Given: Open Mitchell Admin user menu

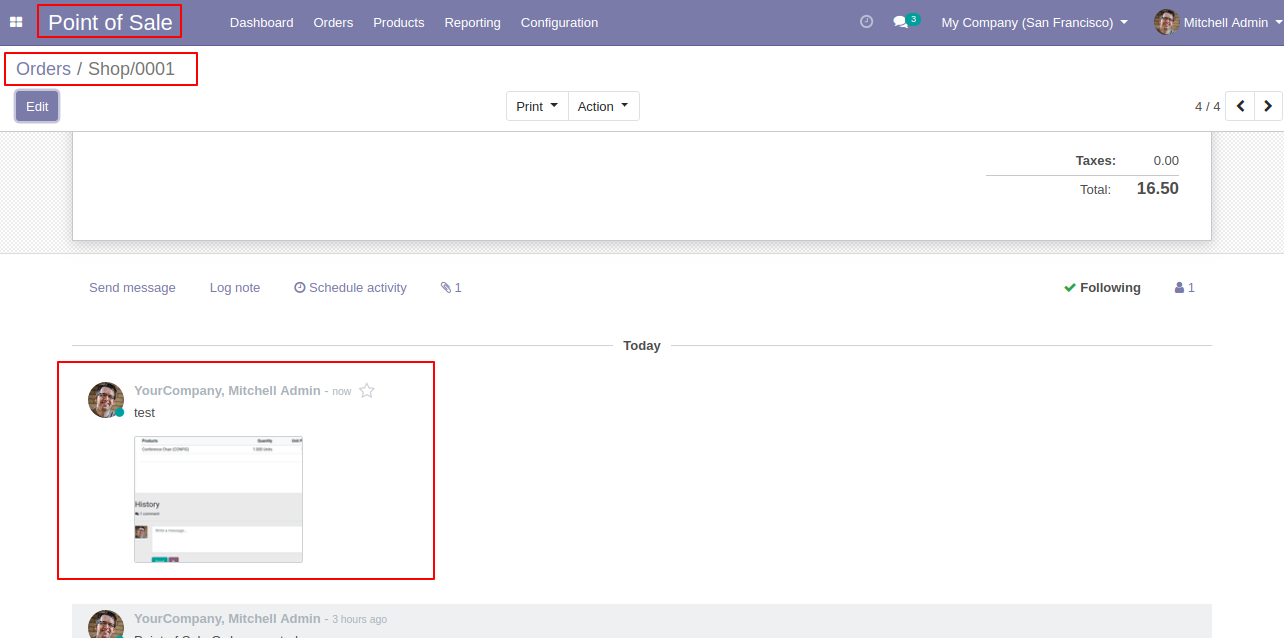Looking at the screenshot, I should [x=1220, y=22].
